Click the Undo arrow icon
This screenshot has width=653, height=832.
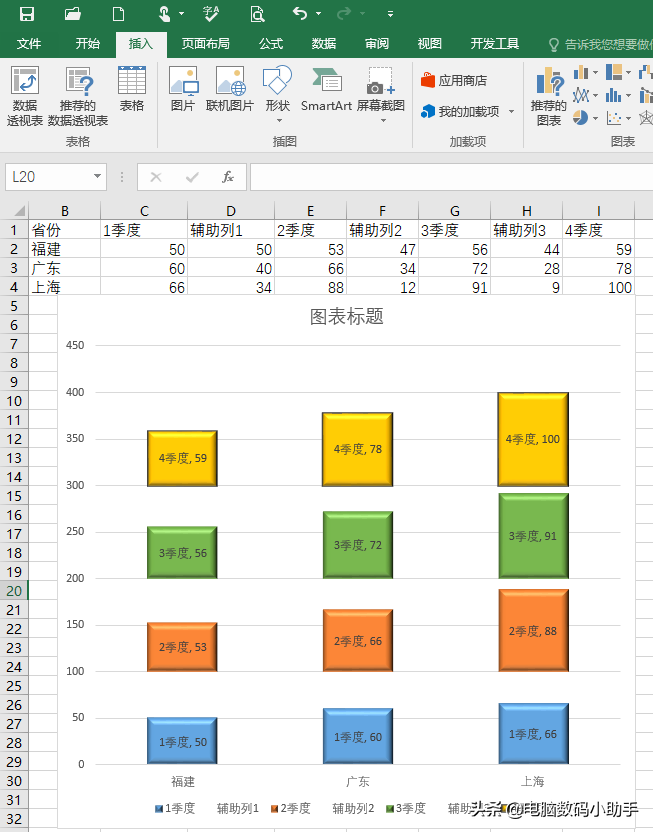[x=300, y=13]
